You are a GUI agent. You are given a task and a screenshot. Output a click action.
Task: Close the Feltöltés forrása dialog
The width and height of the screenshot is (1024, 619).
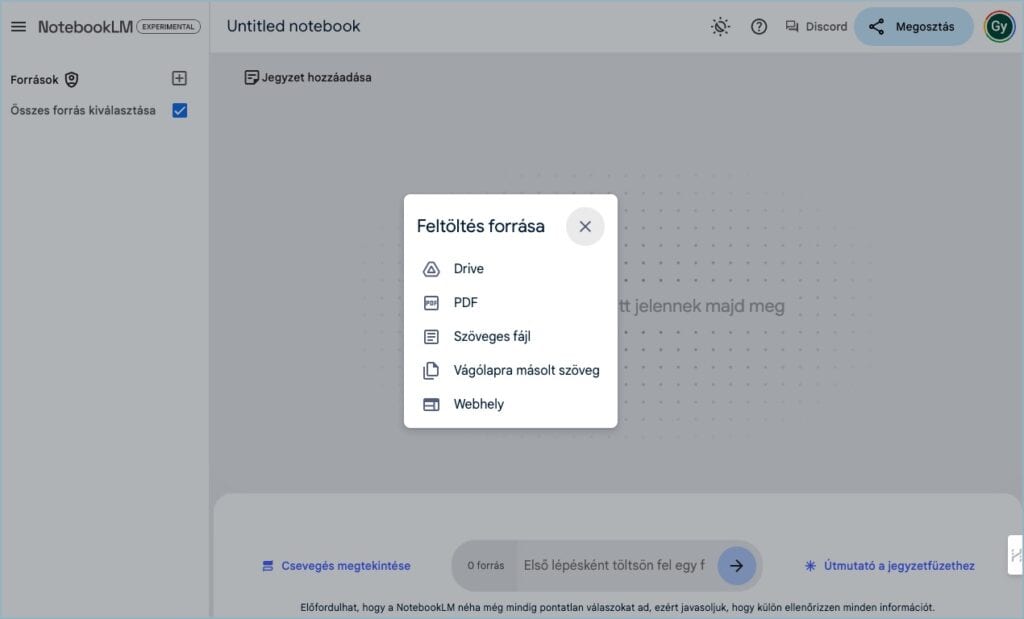coord(585,227)
